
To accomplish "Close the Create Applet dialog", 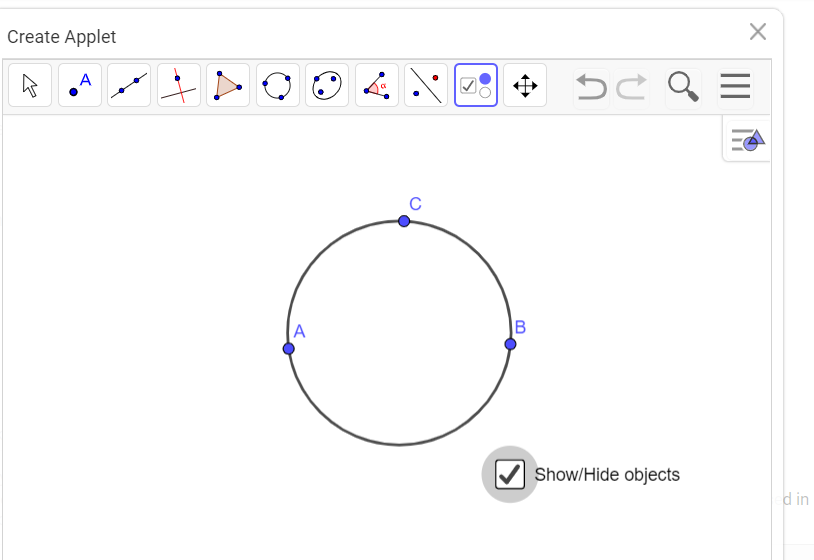I will (758, 32).
